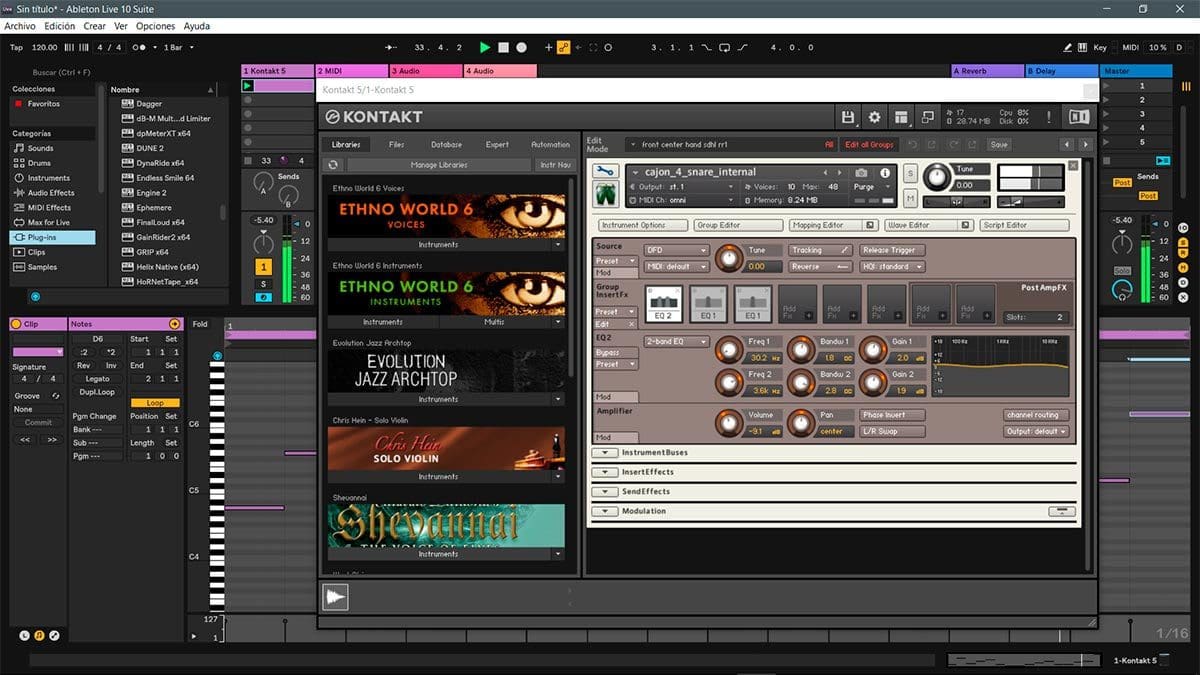1200x675 pixels.
Task: Open the MIDI: default dropdown
Action: tap(676, 267)
